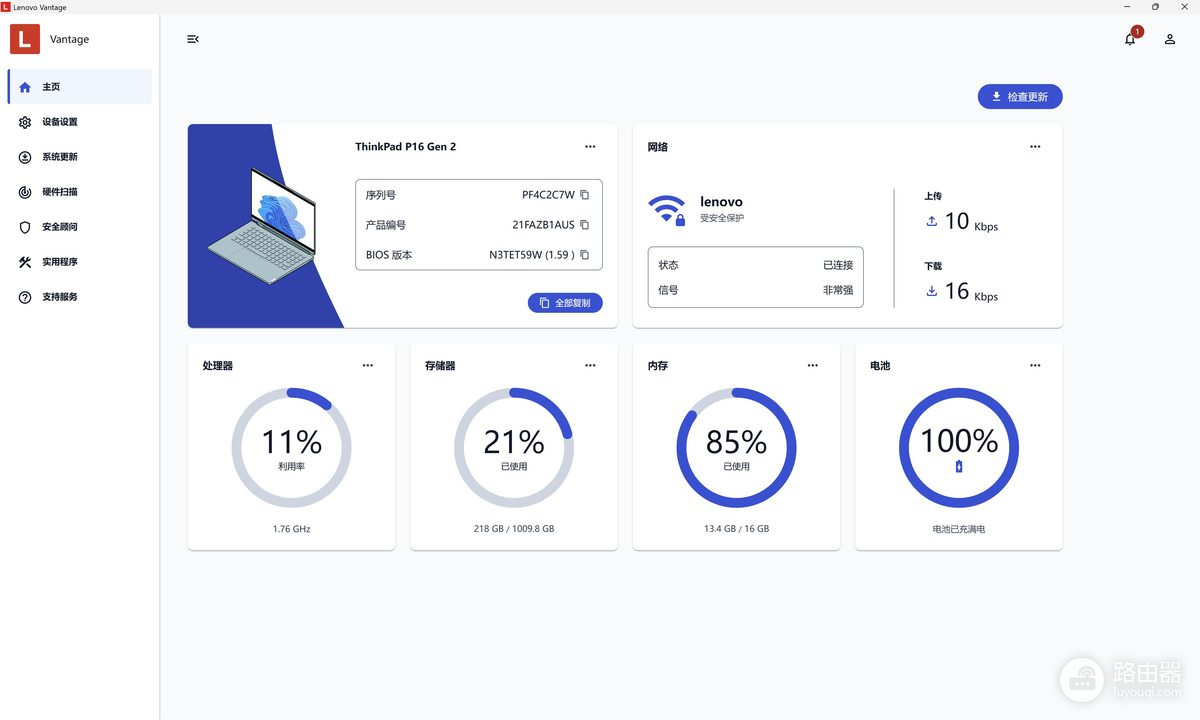Click the 已连接 status value
The image size is (1200, 720).
[838, 265]
